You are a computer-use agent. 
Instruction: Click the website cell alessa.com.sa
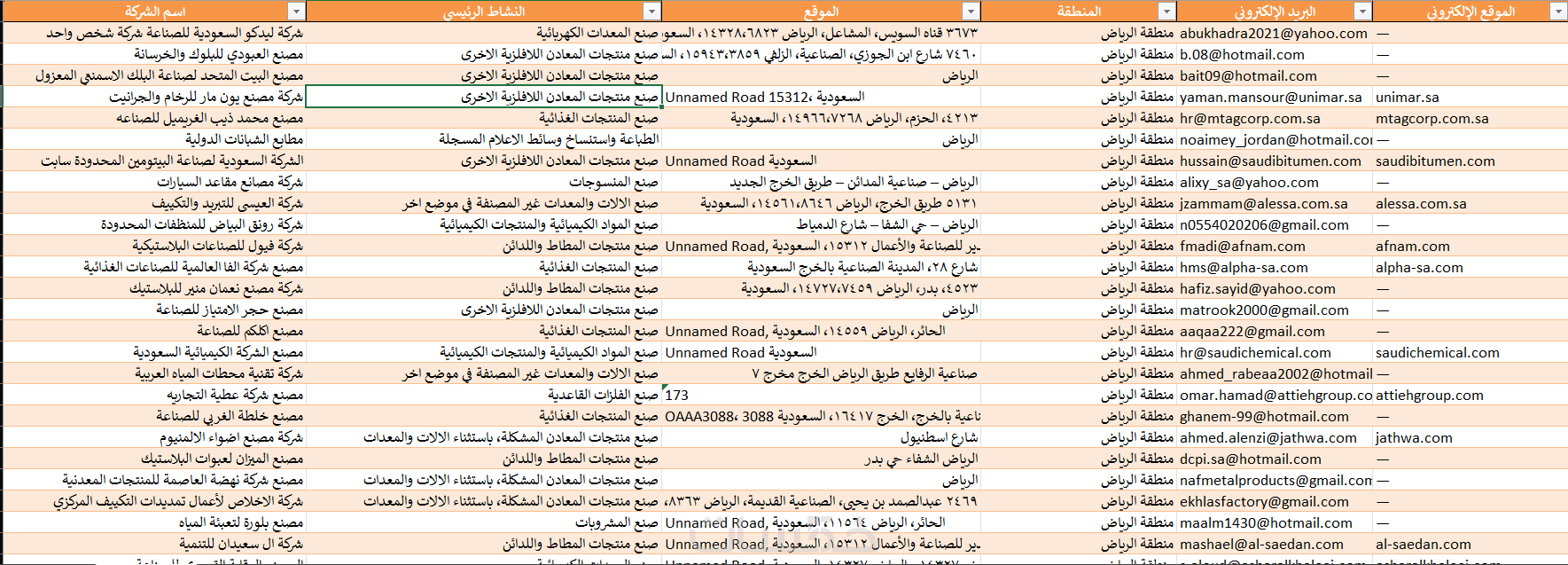click(x=1470, y=203)
